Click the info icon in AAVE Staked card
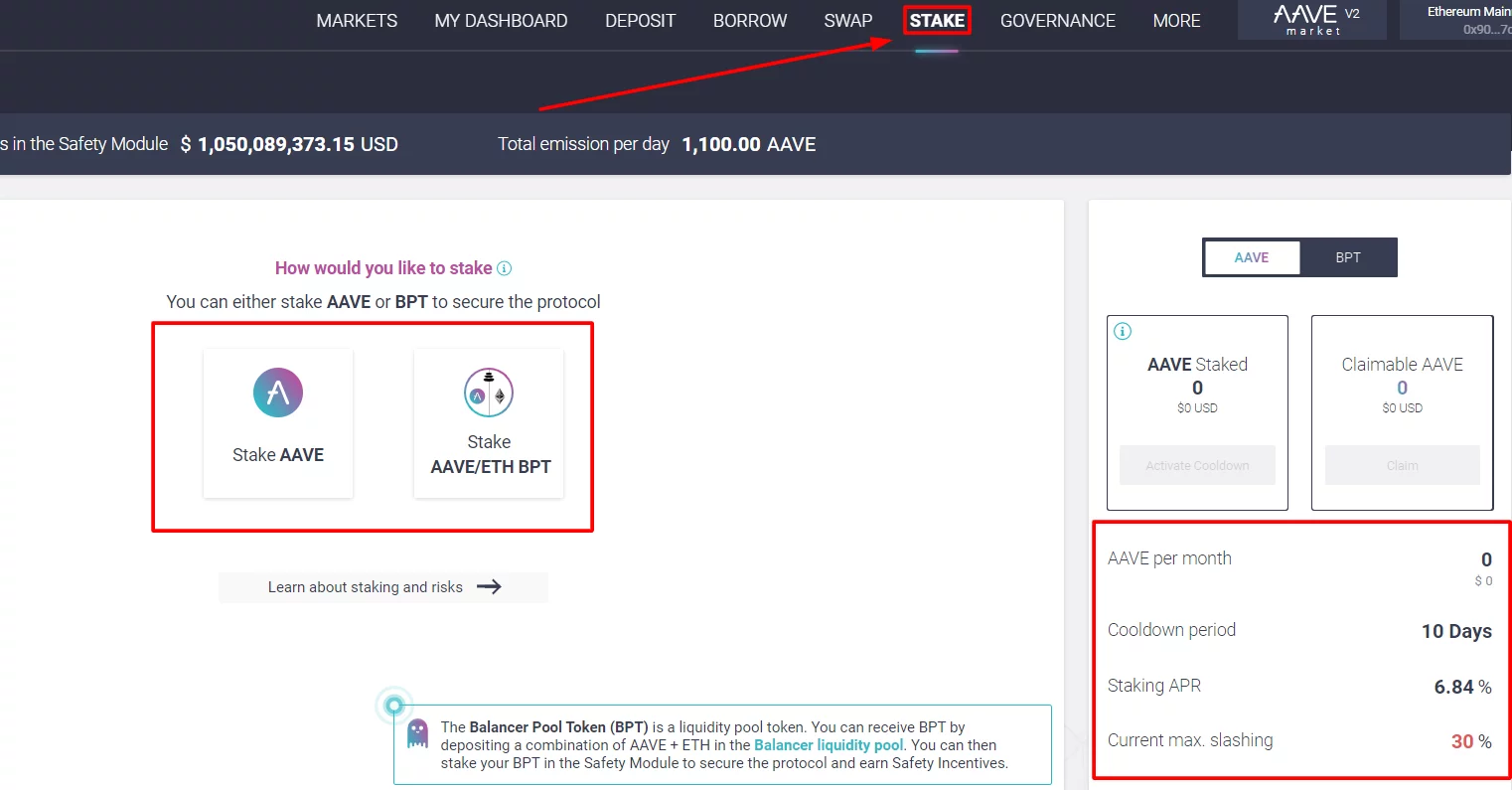This screenshot has width=1512, height=790. [x=1123, y=331]
